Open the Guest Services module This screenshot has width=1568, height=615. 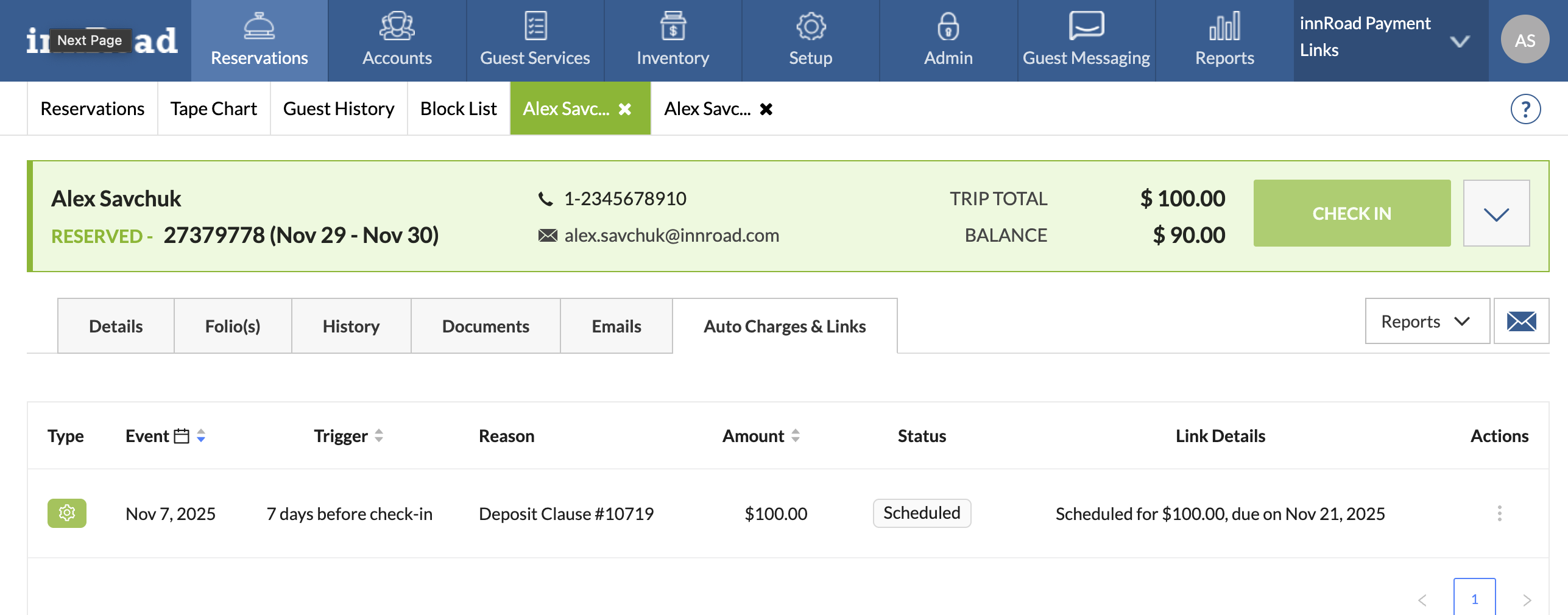point(535,40)
